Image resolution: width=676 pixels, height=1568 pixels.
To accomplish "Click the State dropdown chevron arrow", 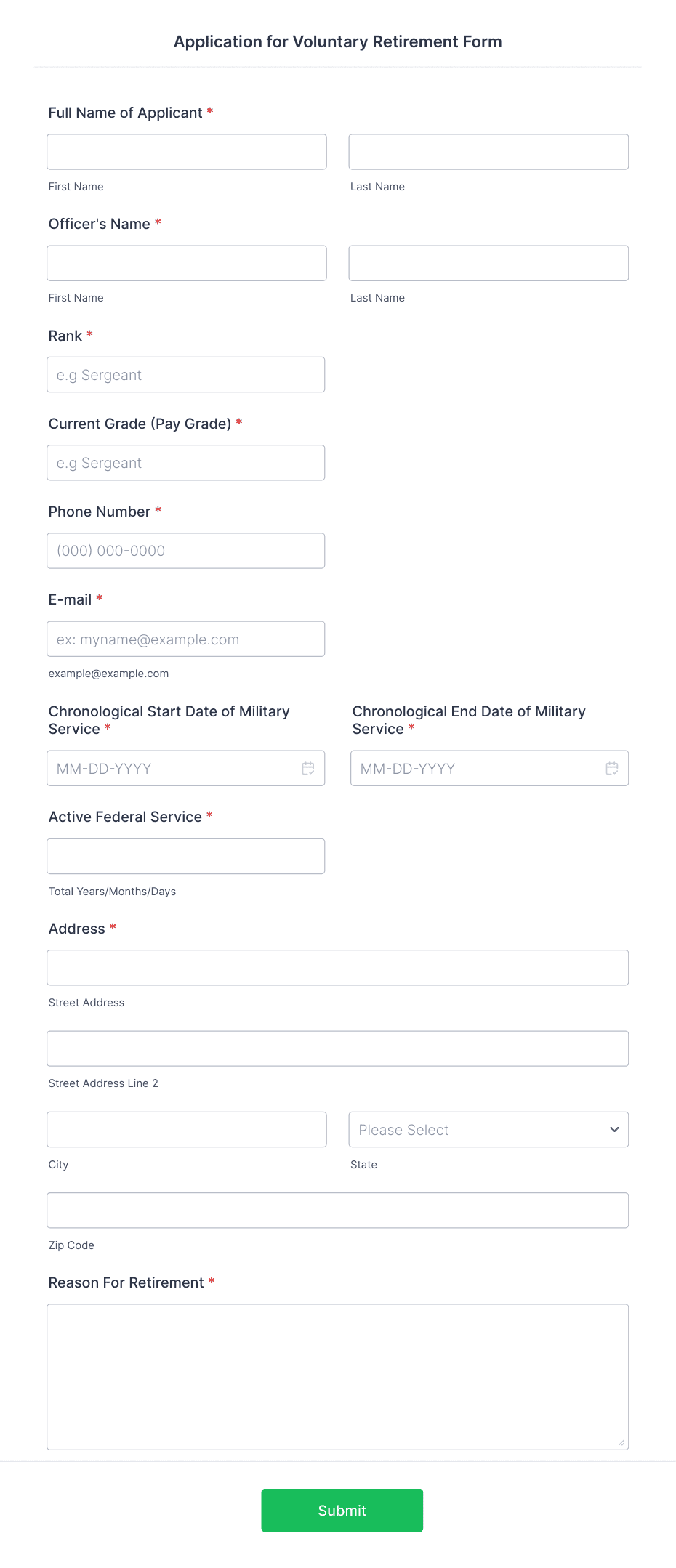I will (x=614, y=1129).
